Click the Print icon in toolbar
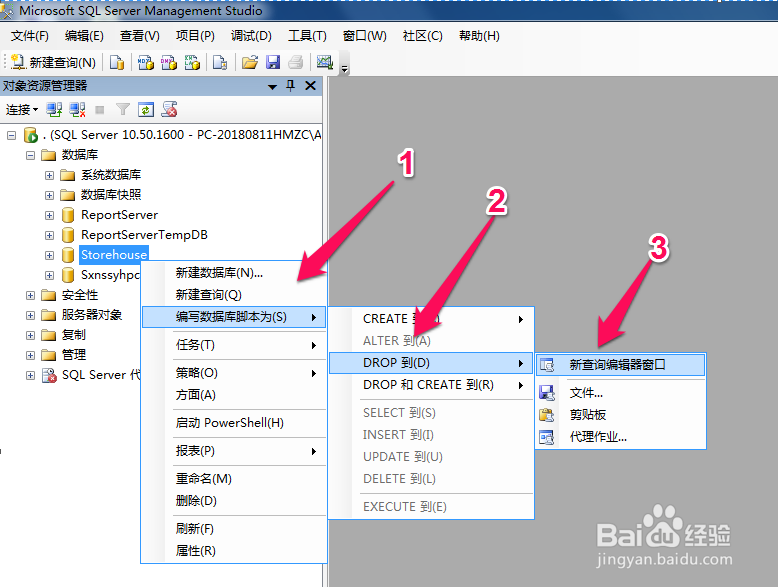 [x=296, y=63]
